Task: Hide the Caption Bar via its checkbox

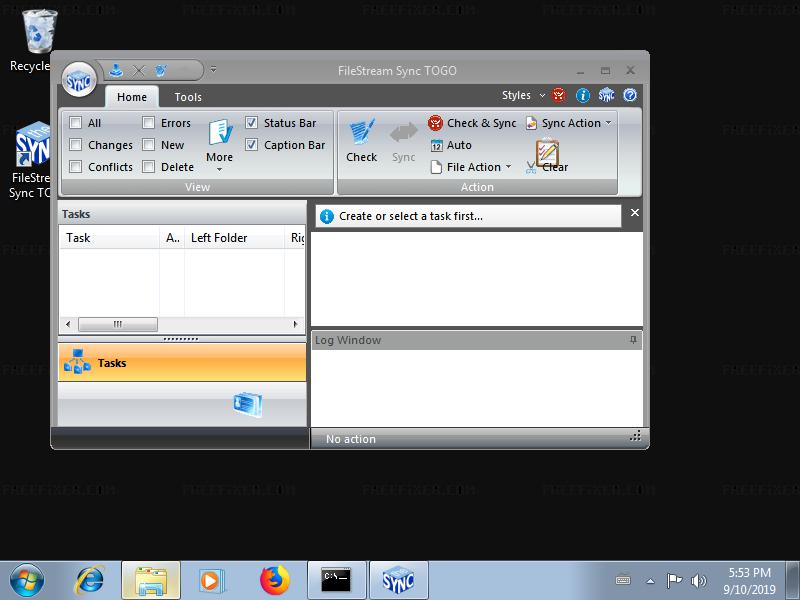Action: click(x=252, y=145)
